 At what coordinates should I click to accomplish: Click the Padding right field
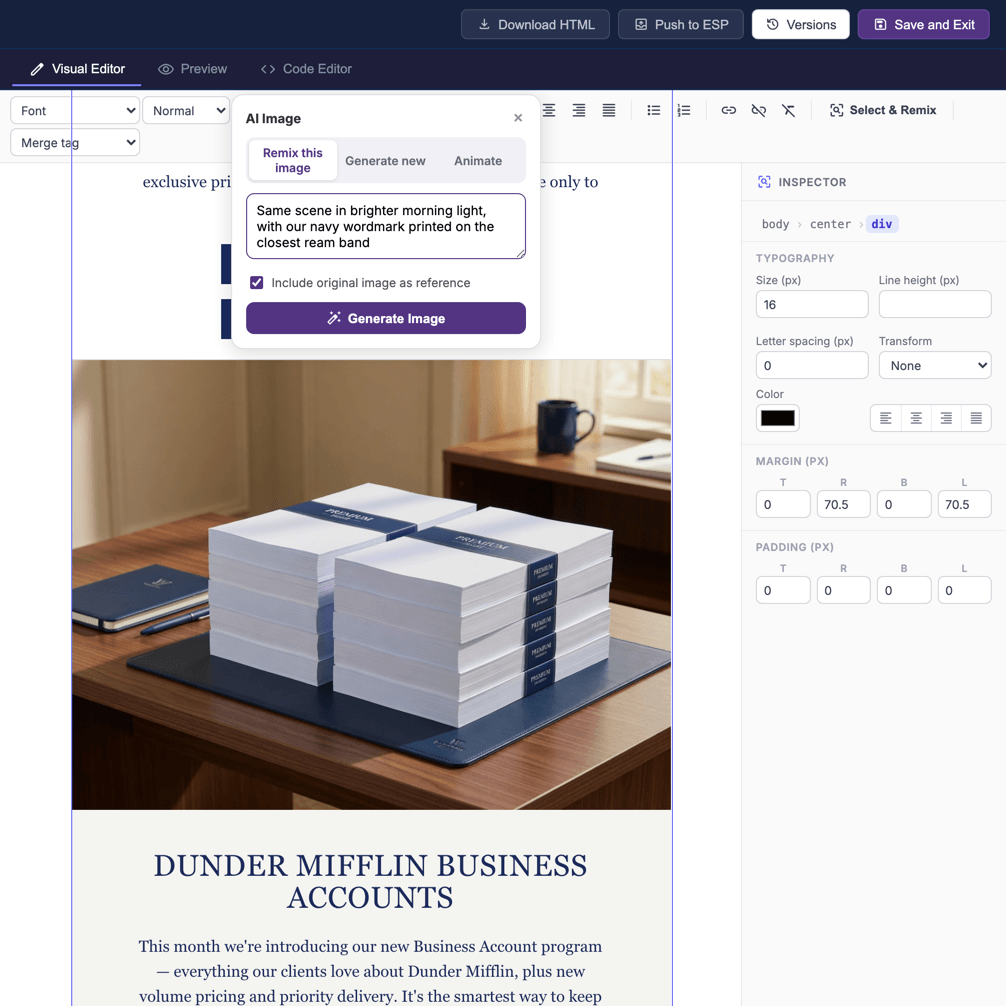pyautogui.click(x=844, y=590)
